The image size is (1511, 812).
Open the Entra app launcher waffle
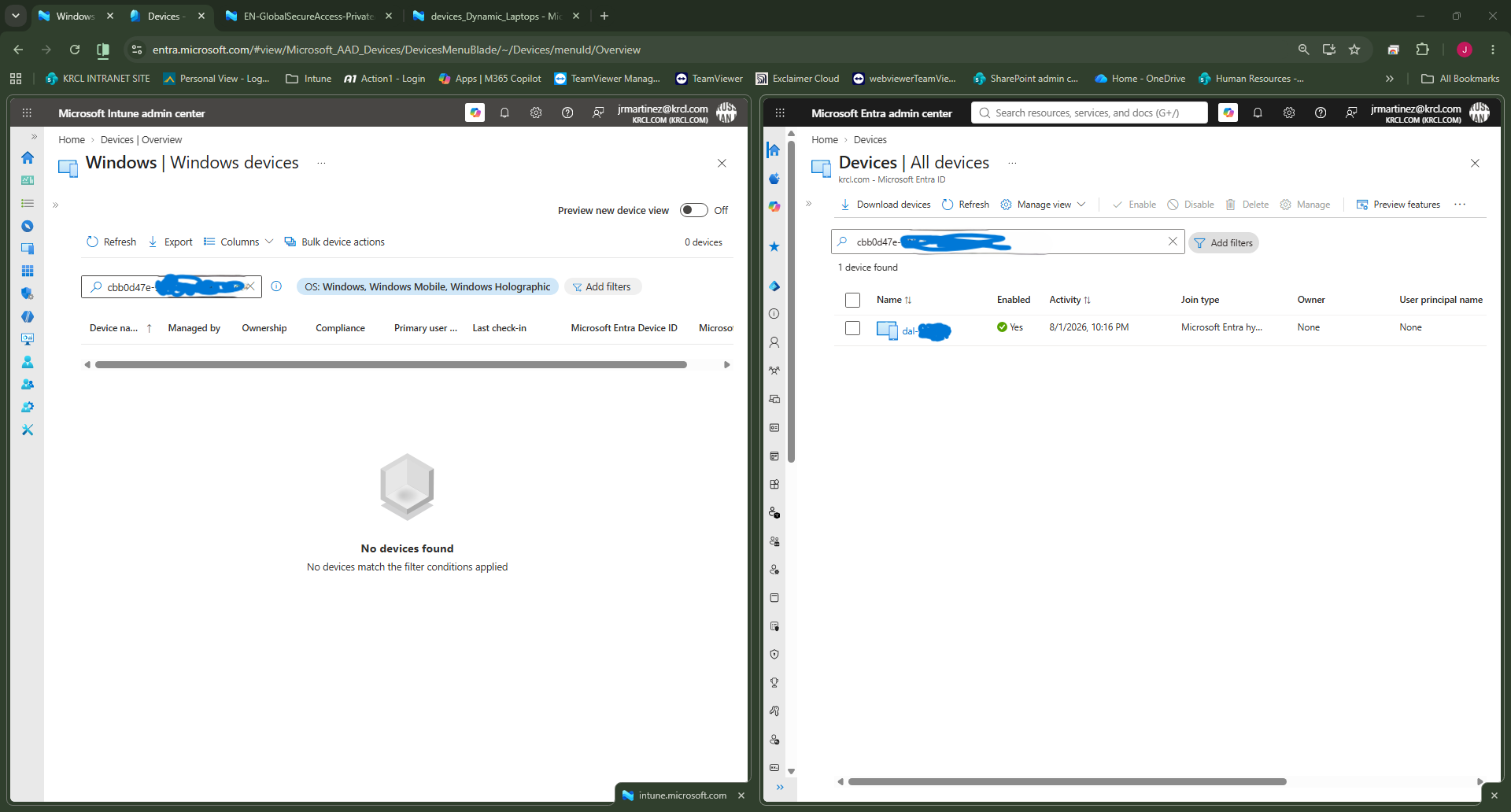coord(780,113)
